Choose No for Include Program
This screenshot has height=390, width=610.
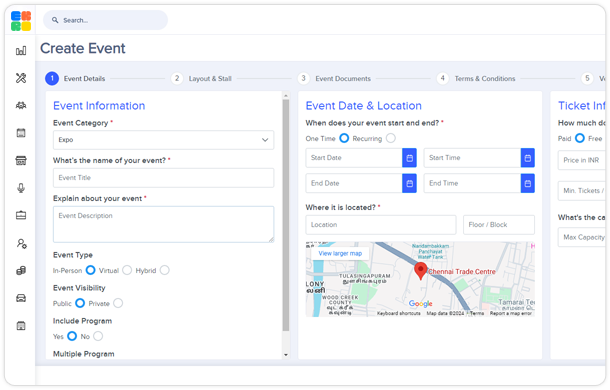coord(98,336)
